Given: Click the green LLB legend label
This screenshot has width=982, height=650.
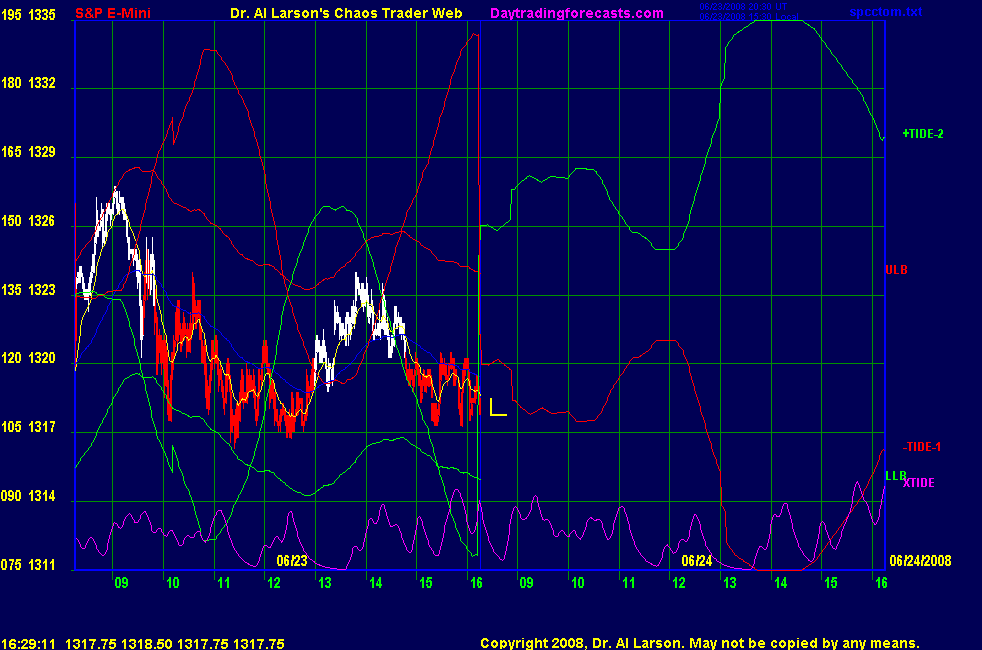Looking at the screenshot, I should click(895, 475).
